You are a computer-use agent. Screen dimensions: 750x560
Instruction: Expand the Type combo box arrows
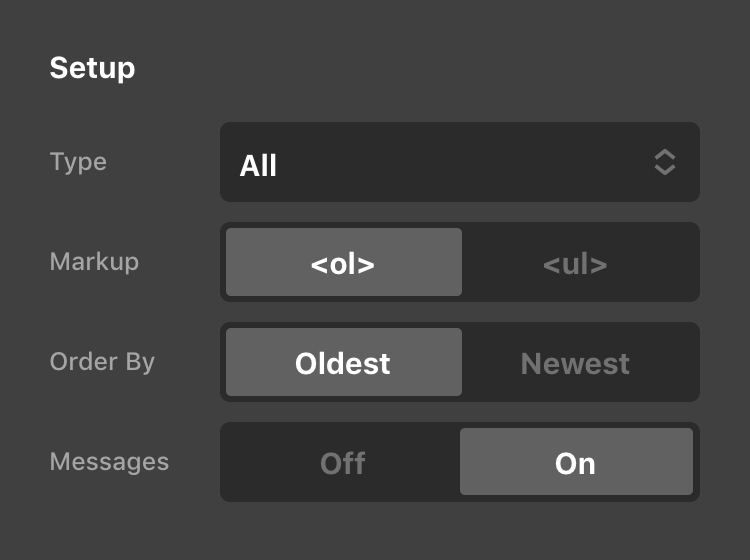[x=665, y=162]
